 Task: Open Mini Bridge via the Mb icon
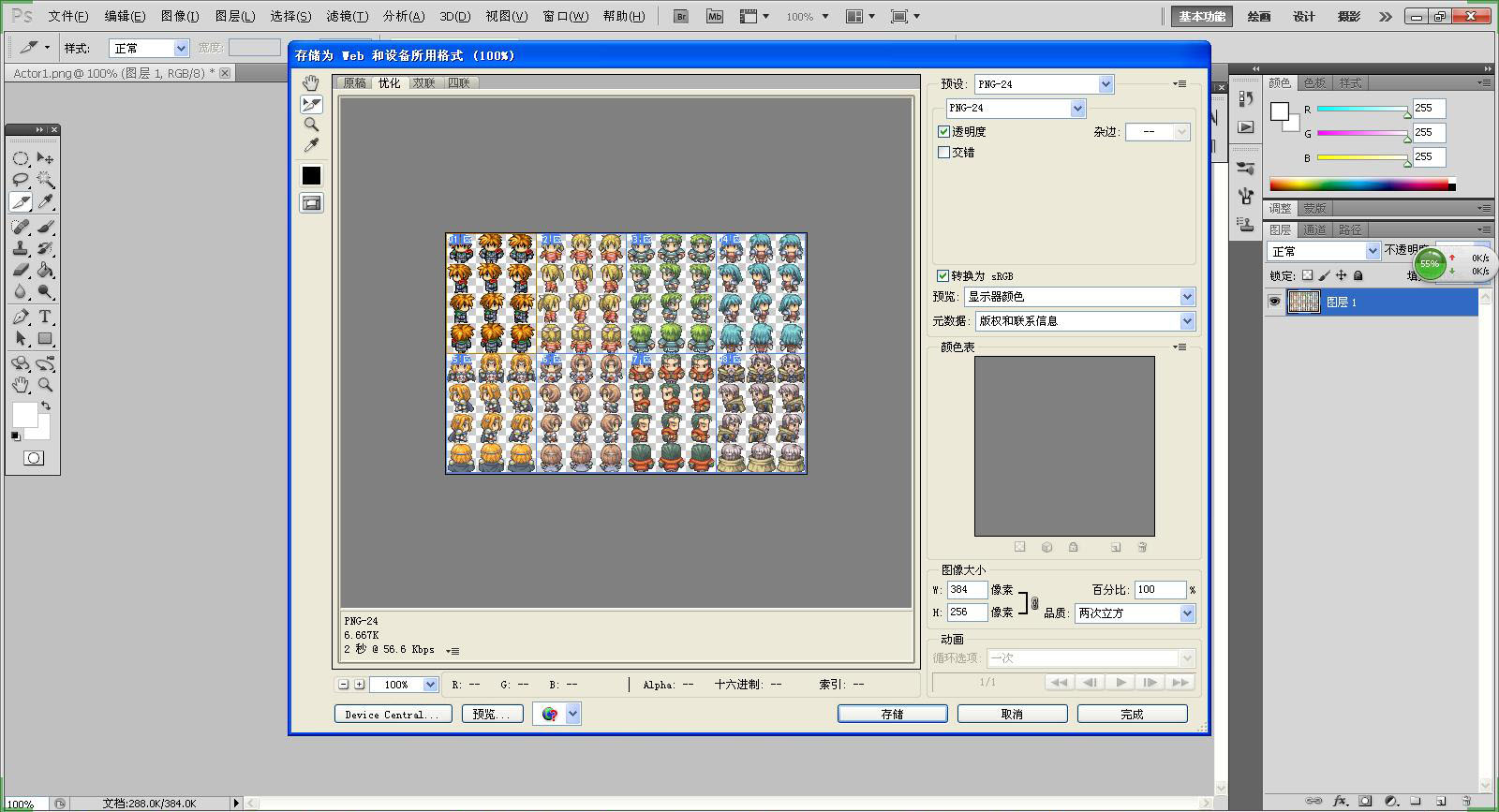click(715, 16)
